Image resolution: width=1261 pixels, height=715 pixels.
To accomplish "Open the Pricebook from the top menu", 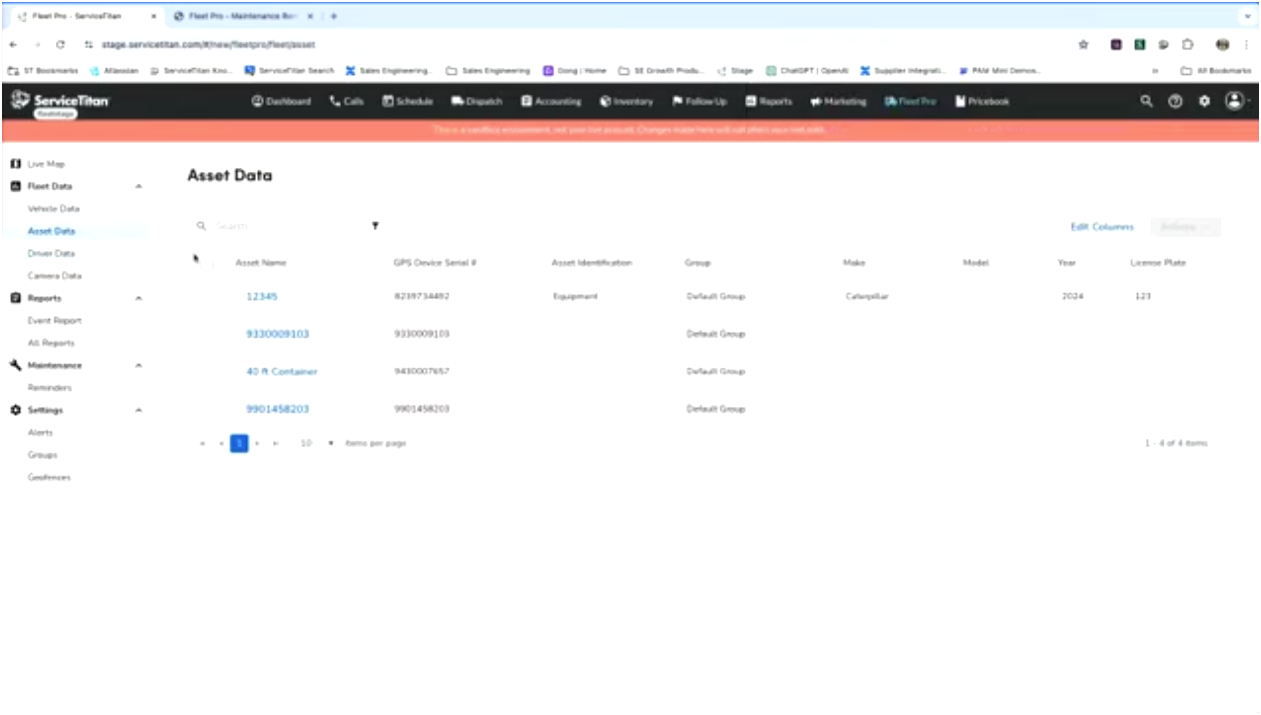I will [x=984, y=101].
